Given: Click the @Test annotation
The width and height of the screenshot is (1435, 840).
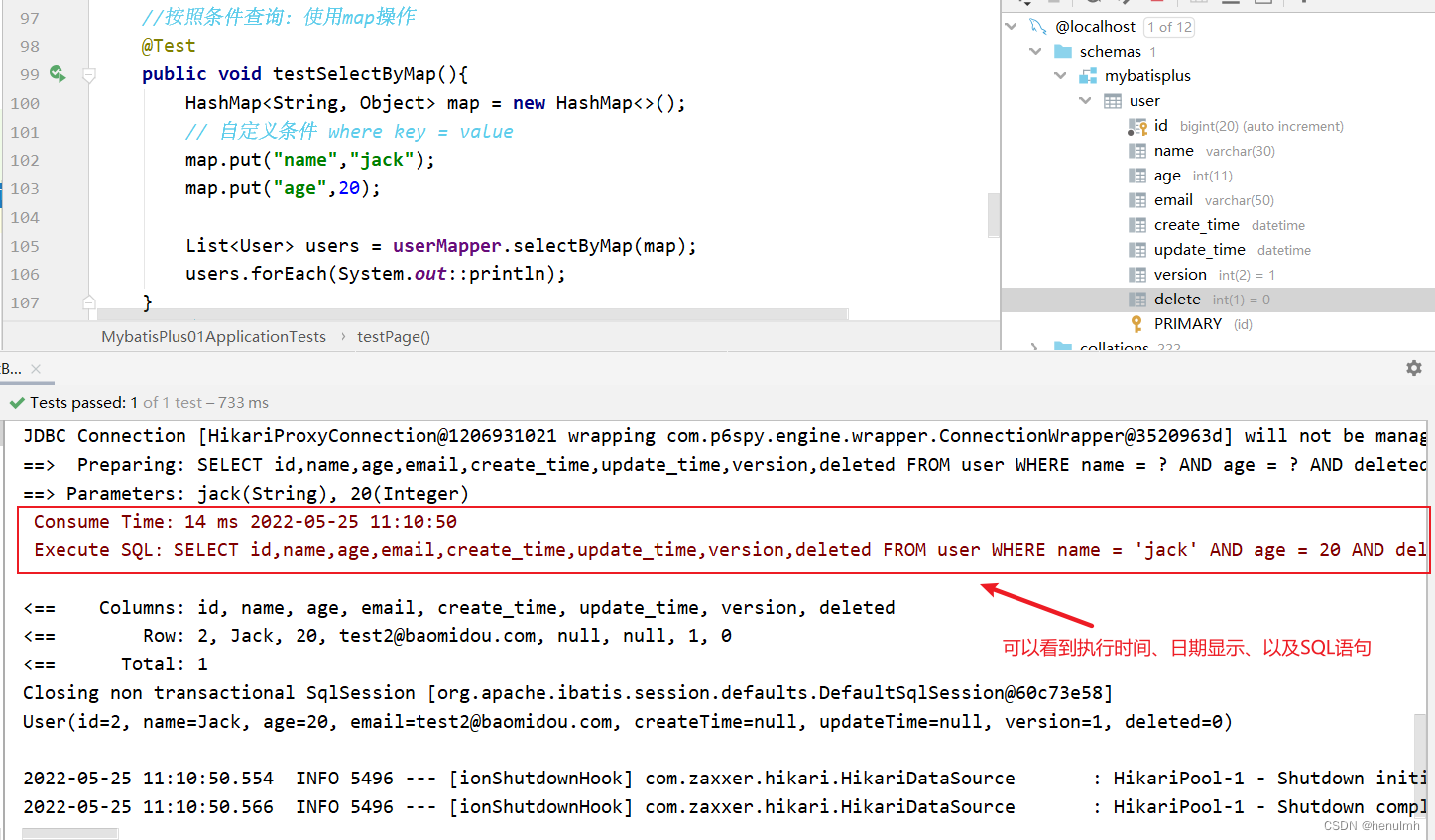Looking at the screenshot, I should 169,46.
